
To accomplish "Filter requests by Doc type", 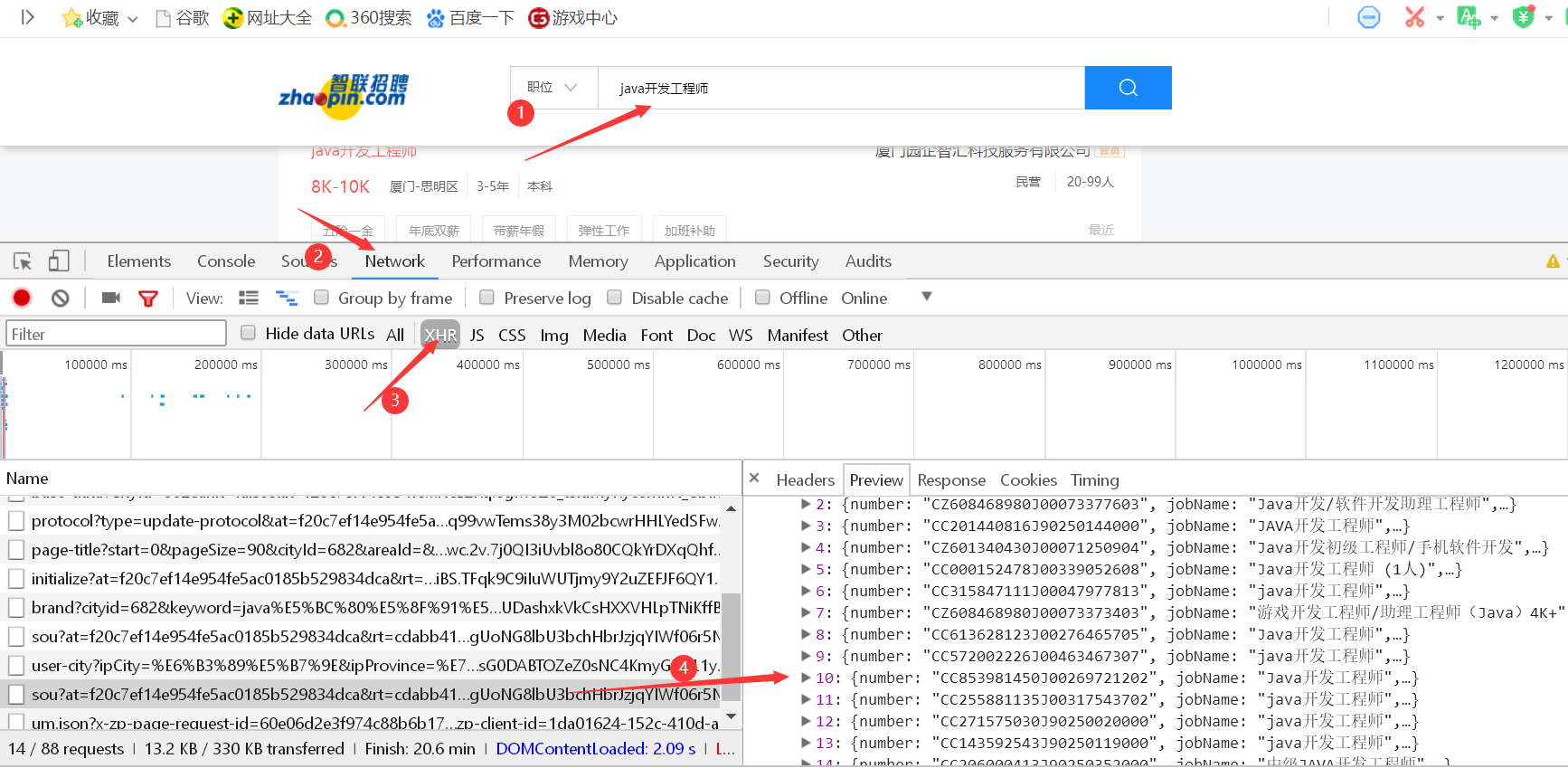I will point(701,335).
